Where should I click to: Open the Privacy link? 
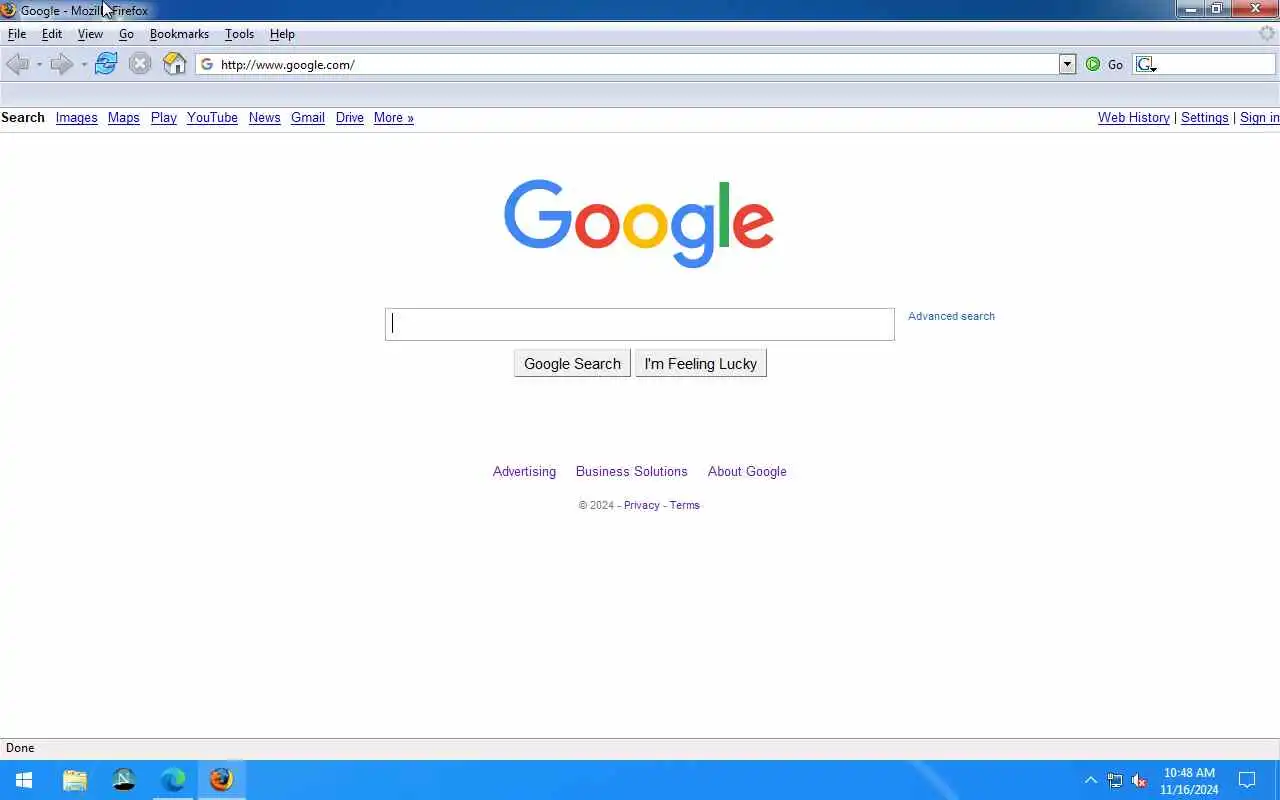(641, 505)
